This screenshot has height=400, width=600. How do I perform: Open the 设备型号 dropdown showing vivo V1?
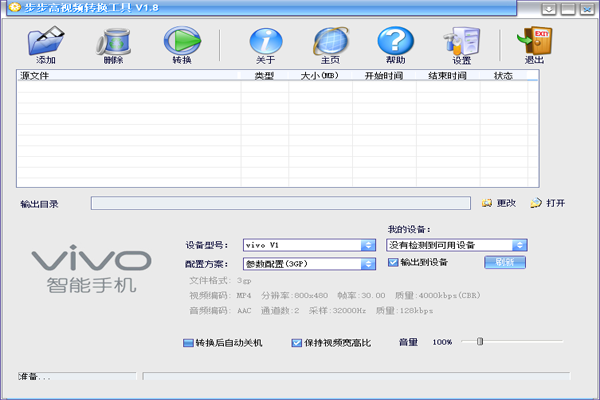pos(309,245)
